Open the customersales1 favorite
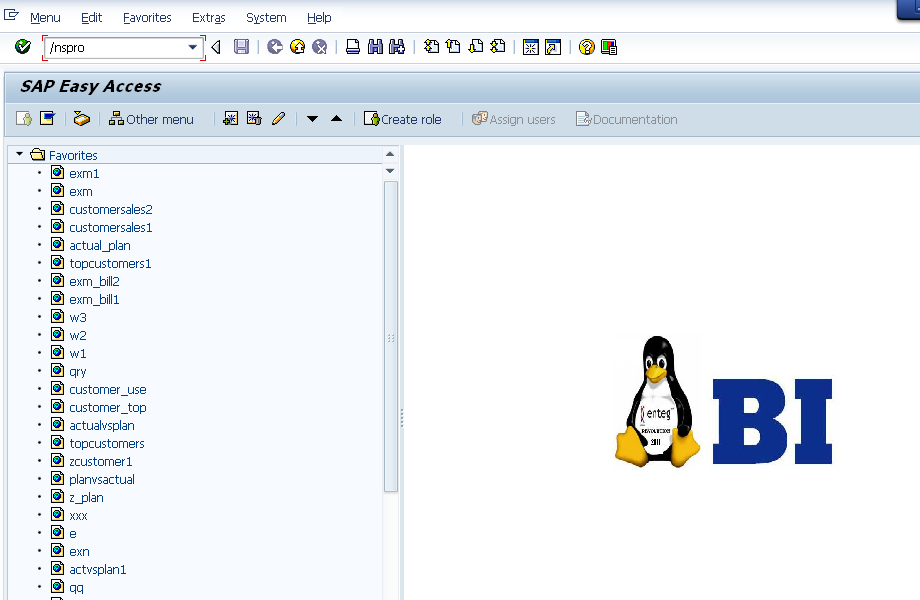The image size is (920, 600). pyautogui.click(x=111, y=228)
